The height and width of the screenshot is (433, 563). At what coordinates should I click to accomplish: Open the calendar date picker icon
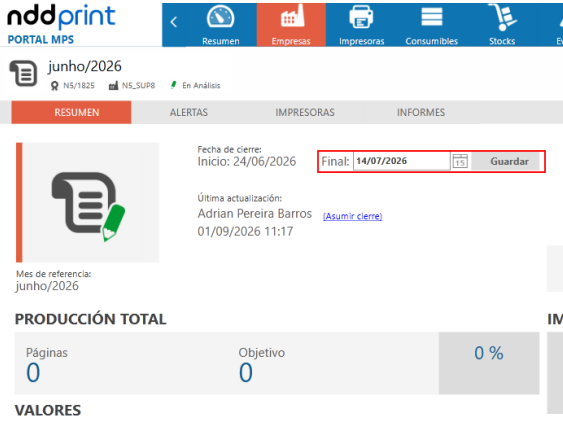pyautogui.click(x=460, y=161)
